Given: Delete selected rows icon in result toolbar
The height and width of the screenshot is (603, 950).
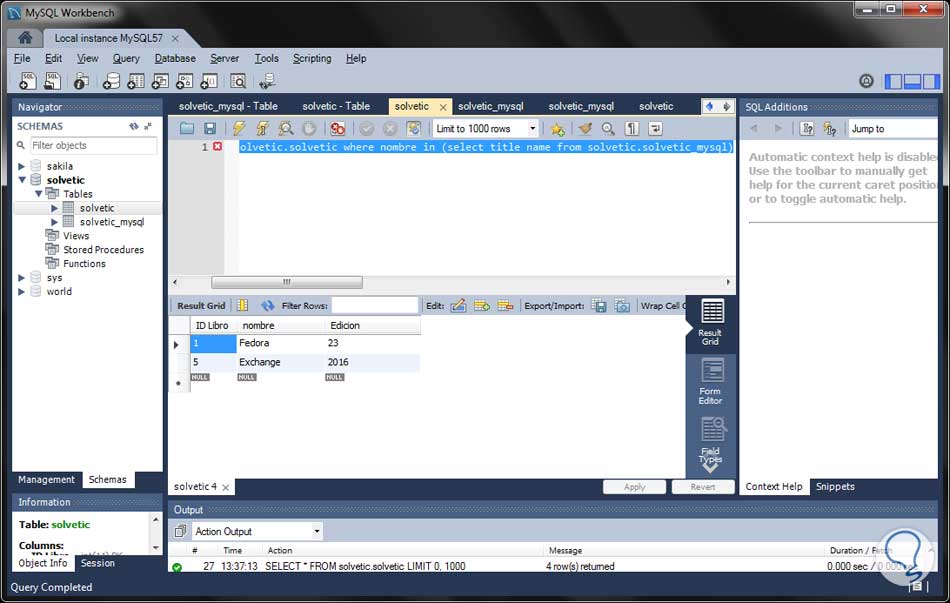Looking at the screenshot, I should [505, 305].
